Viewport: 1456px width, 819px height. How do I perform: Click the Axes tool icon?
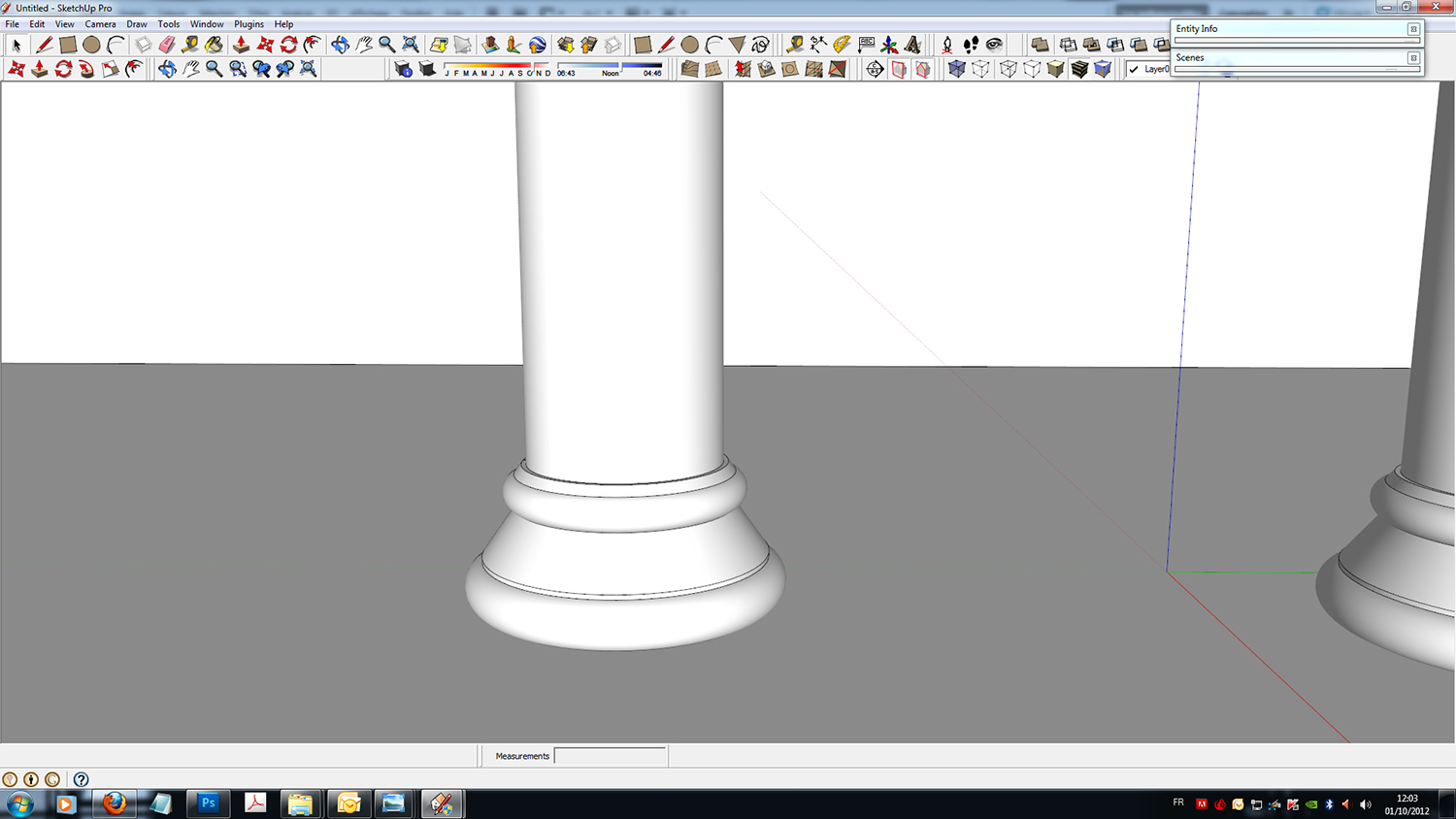(889, 45)
